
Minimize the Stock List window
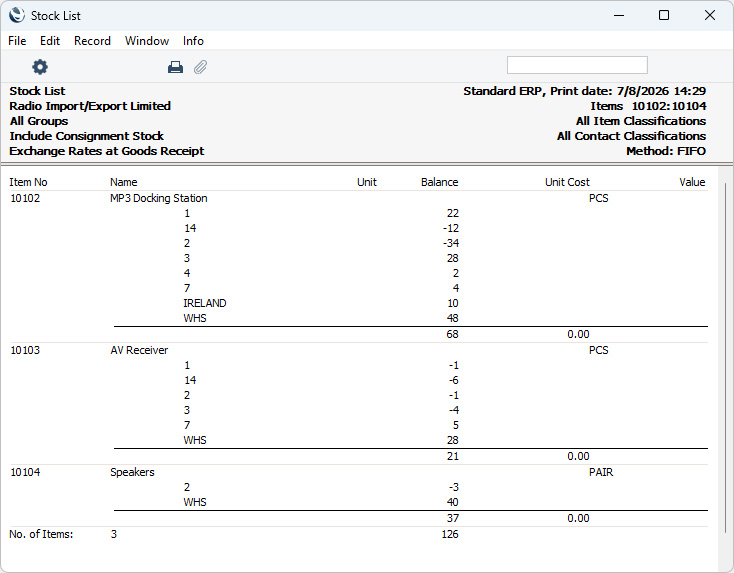pyautogui.click(x=619, y=15)
